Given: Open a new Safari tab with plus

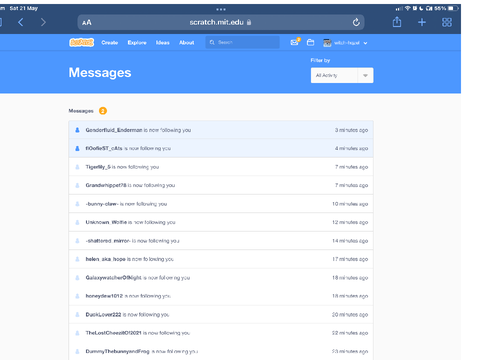Looking at the screenshot, I should click(422, 22).
